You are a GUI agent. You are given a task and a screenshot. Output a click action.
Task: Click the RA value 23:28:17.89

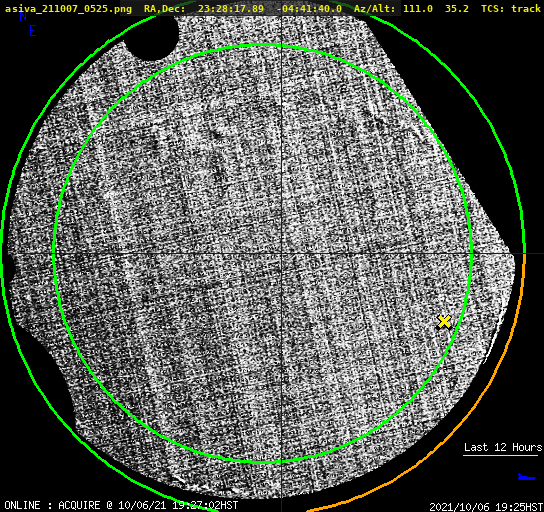click(231, 8)
